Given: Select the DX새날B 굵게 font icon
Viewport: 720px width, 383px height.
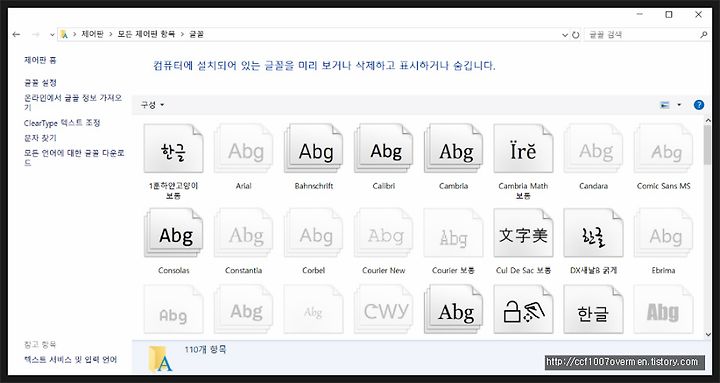Looking at the screenshot, I should (593, 233).
